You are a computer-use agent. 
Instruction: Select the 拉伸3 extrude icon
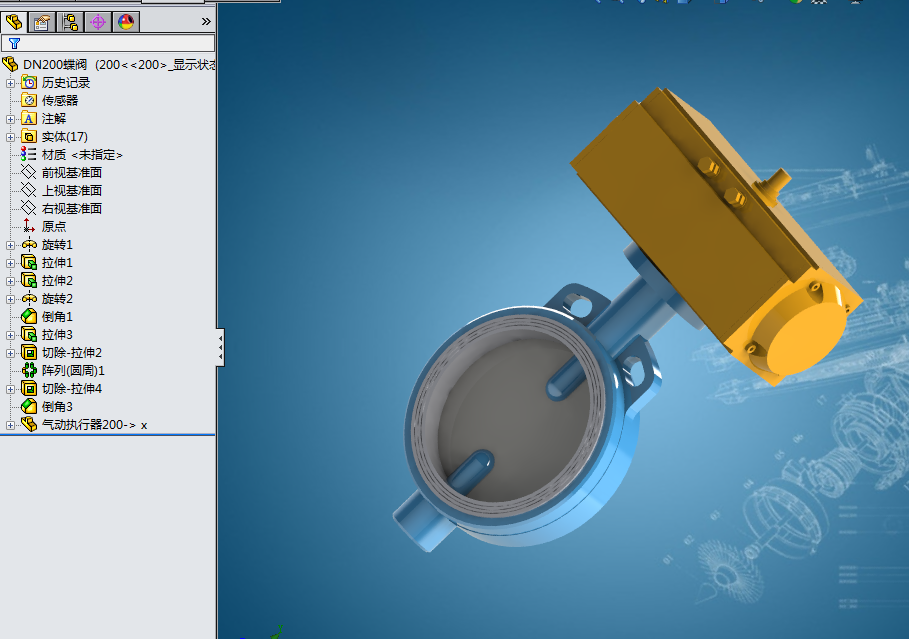point(29,335)
